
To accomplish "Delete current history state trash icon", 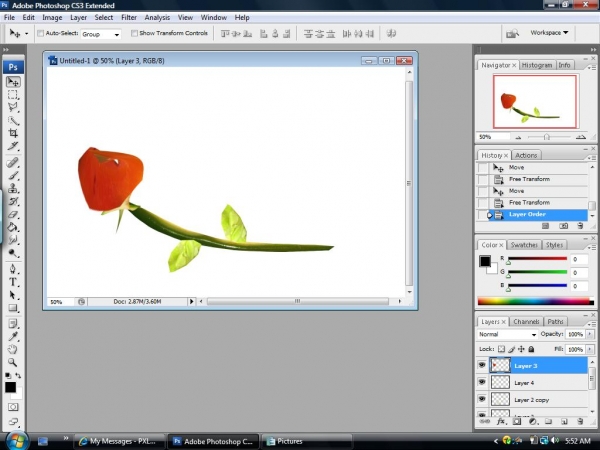I will coord(580,226).
